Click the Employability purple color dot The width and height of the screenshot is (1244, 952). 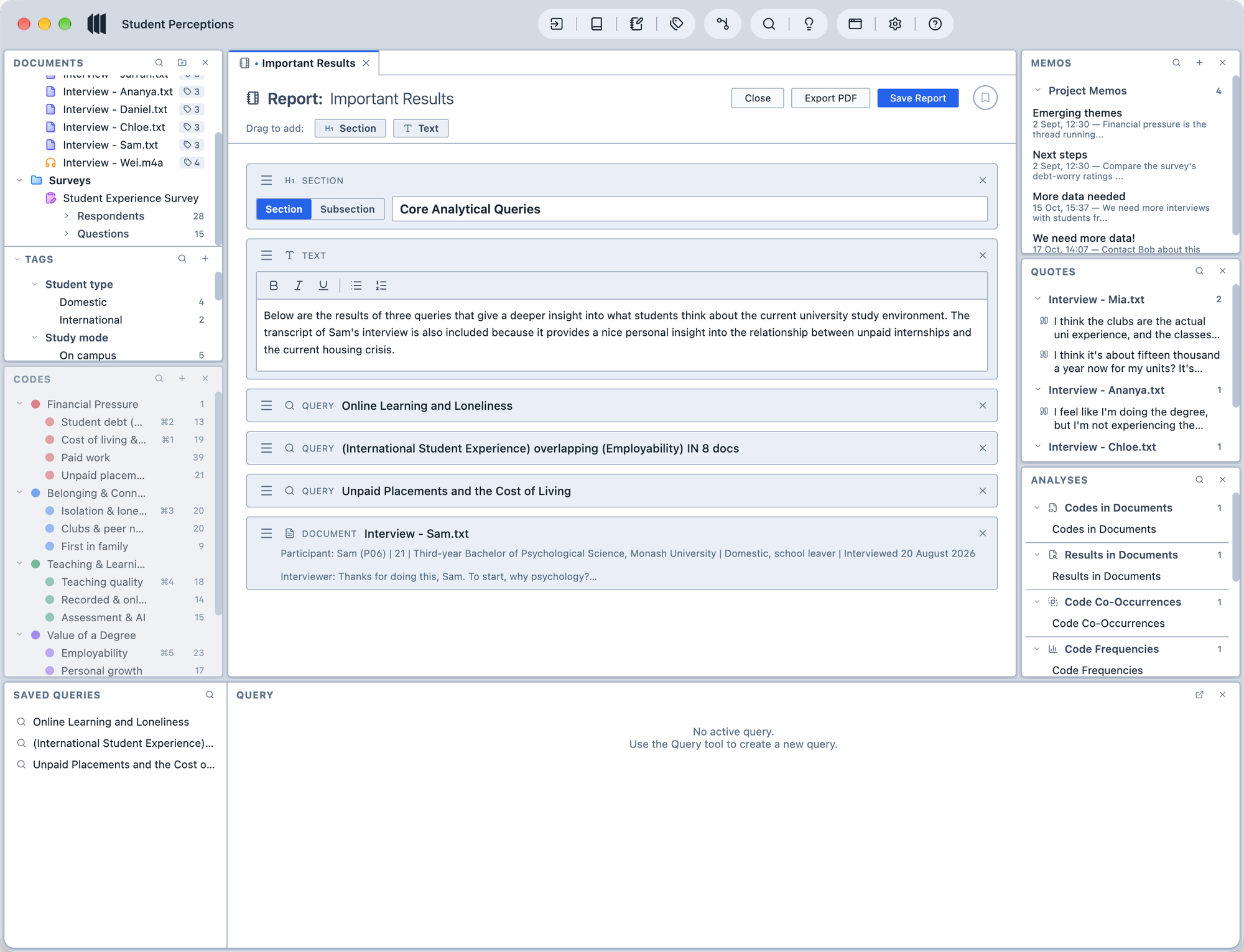tap(50, 653)
